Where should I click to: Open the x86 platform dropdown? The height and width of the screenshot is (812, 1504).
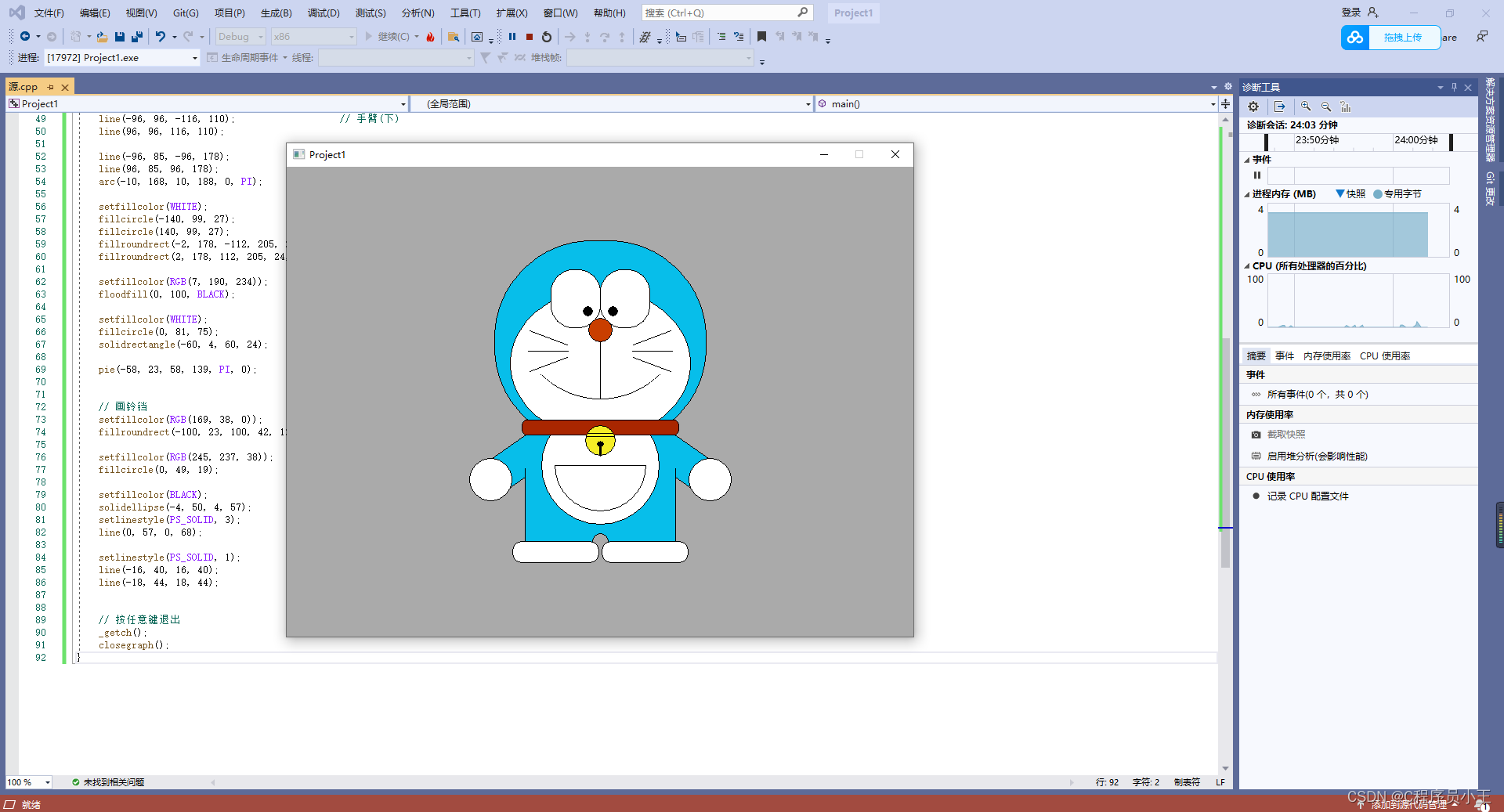tap(313, 36)
